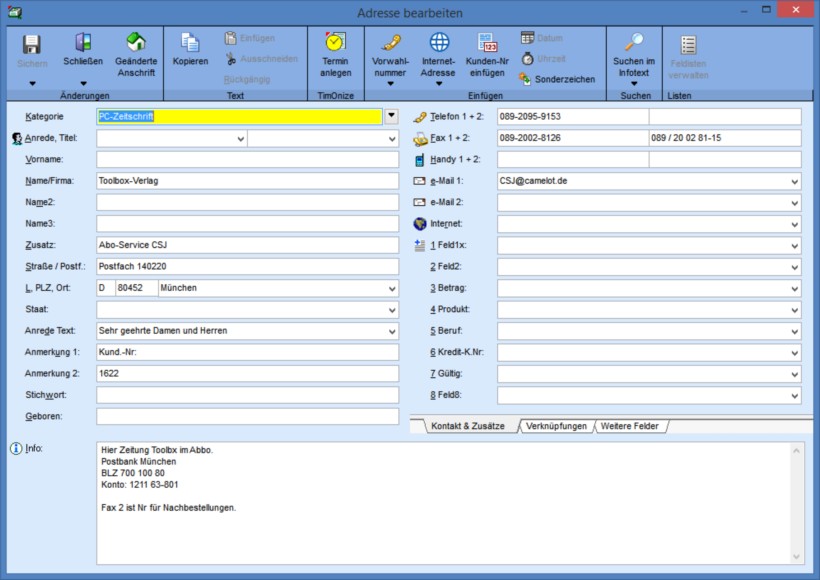
Task: Click the Kopieren copy icon
Action: click(190, 42)
